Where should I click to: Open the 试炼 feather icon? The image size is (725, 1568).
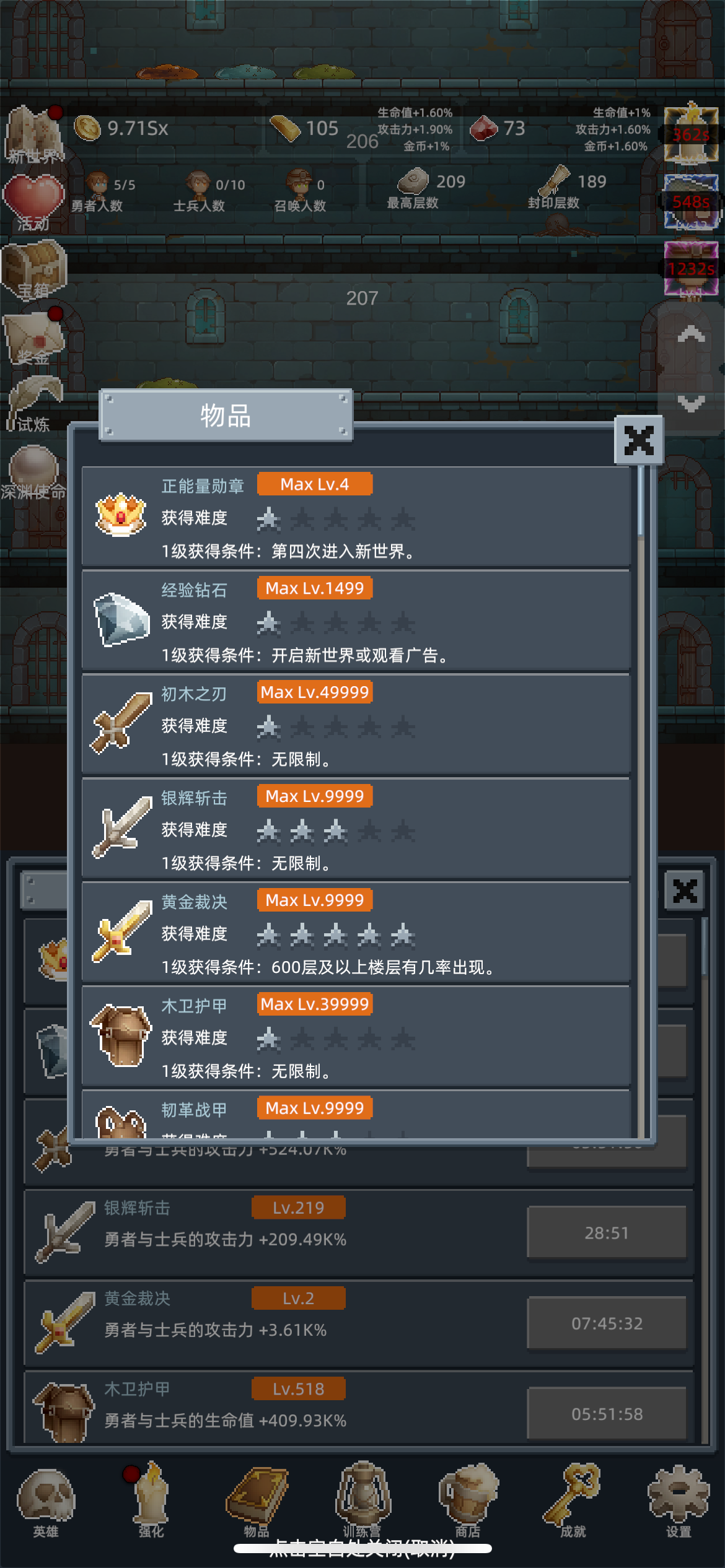(x=33, y=404)
